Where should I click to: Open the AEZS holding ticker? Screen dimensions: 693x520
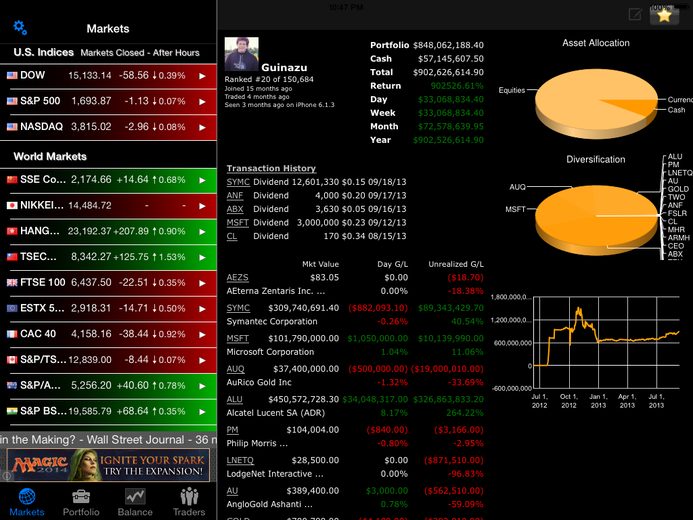(x=237, y=277)
